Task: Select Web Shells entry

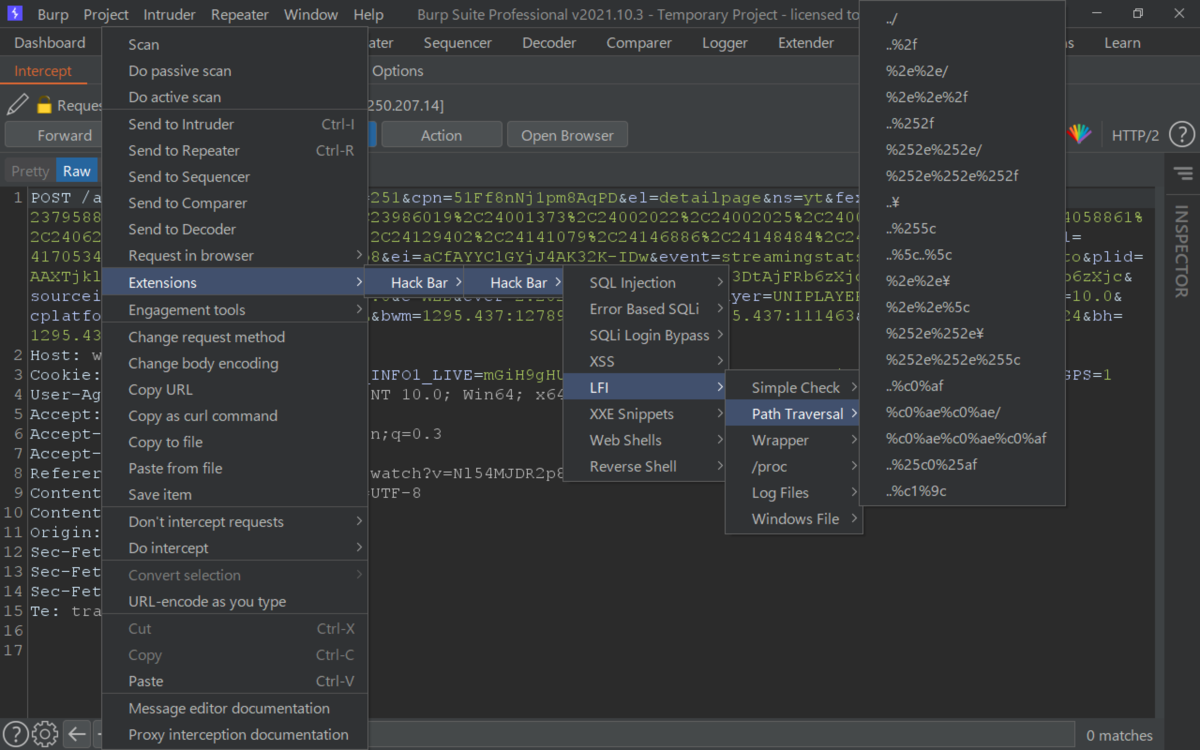Action: [646, 440]
